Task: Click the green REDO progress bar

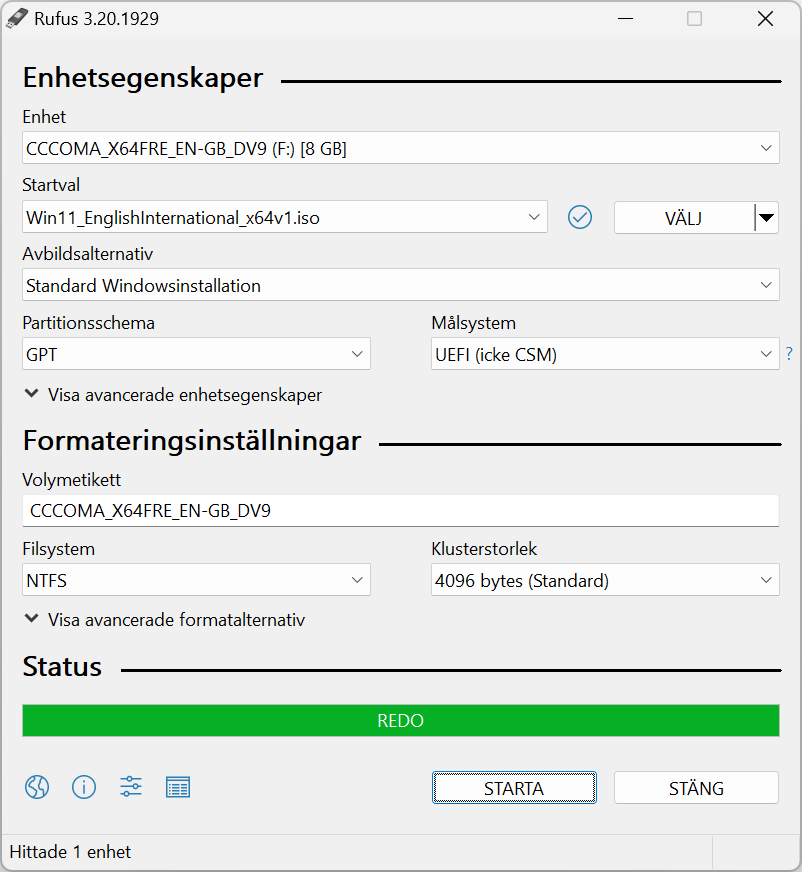Action: tap(400, 720)
